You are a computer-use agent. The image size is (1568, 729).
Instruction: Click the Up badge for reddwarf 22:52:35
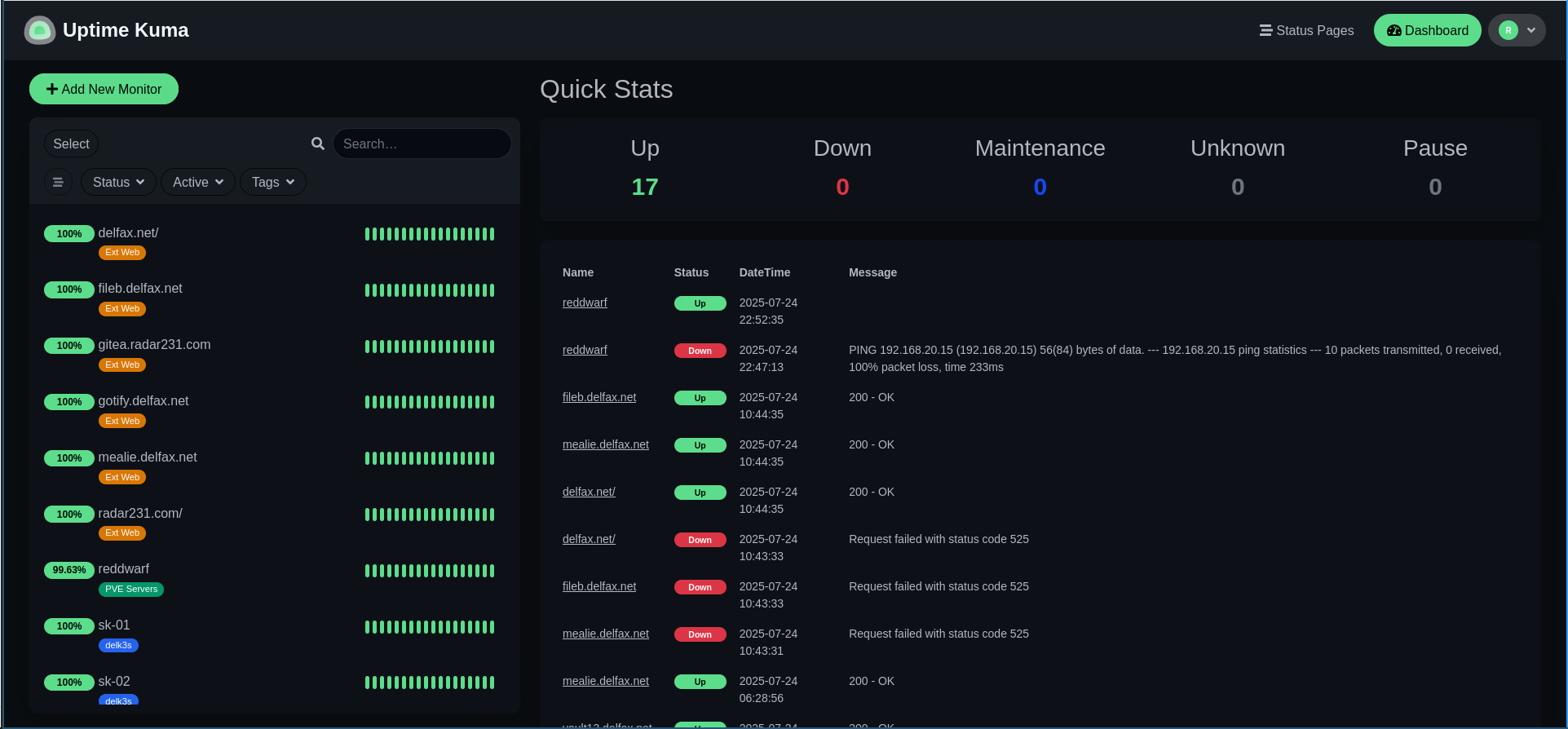pyautogui.click(x=700, y=303)
